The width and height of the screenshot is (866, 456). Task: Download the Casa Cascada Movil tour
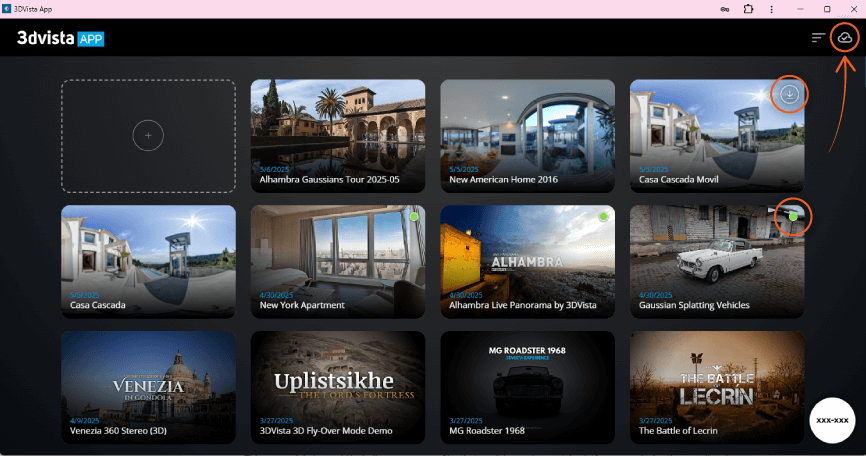coord(789,94)
